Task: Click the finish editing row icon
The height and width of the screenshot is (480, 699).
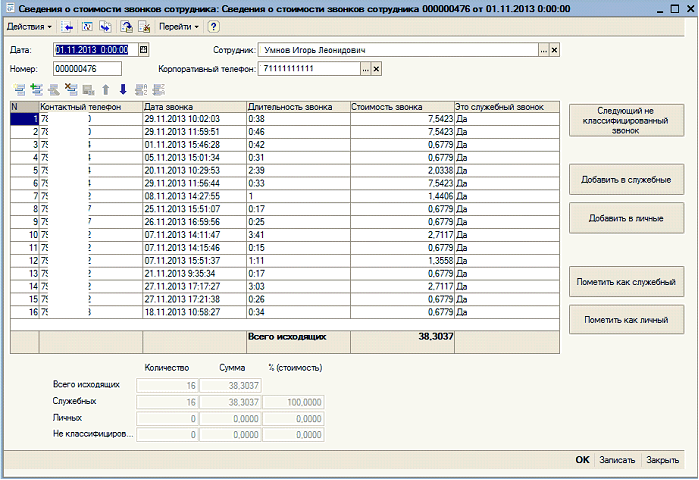Action: [88, 90]
